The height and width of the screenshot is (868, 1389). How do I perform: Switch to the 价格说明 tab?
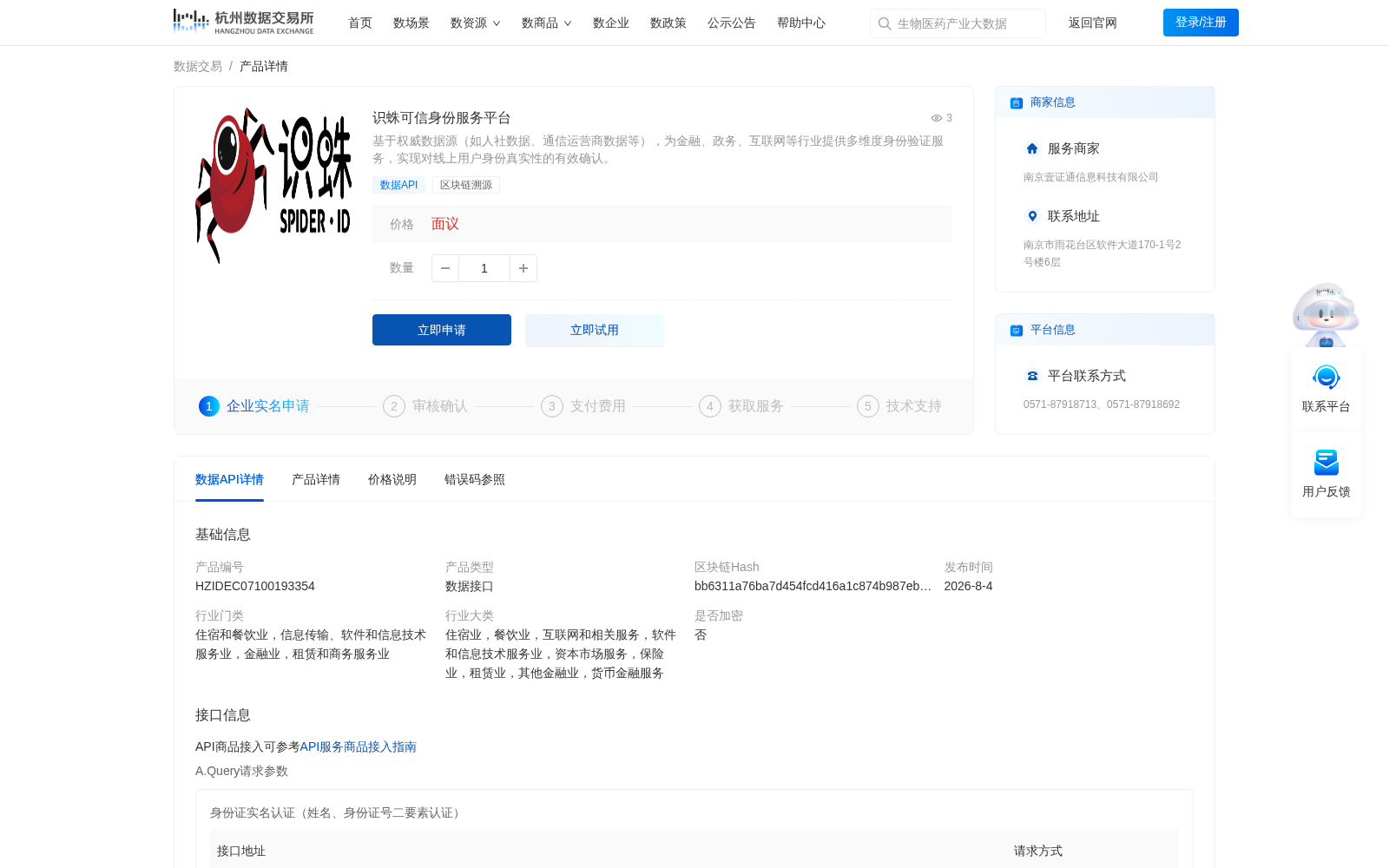click(392, 479)
